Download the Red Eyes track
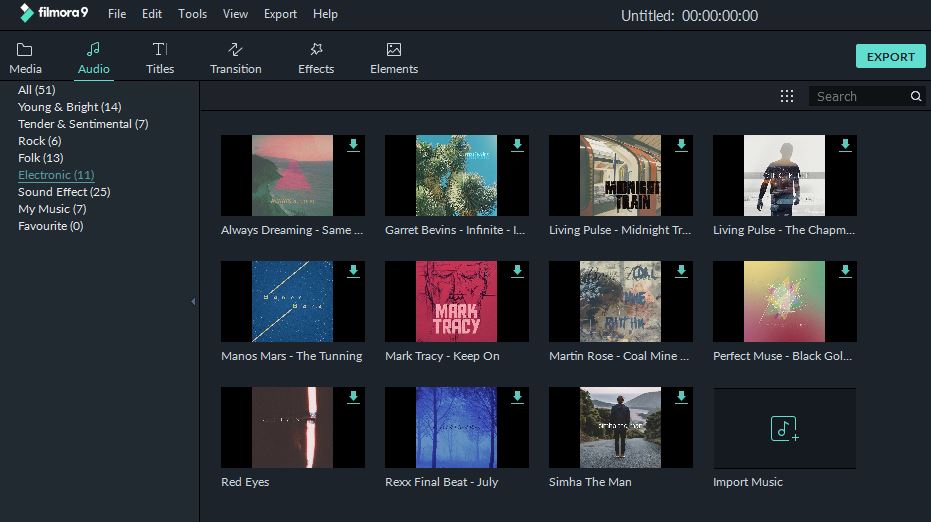Viewport: 931px width, 522px height. pos(353,397)
